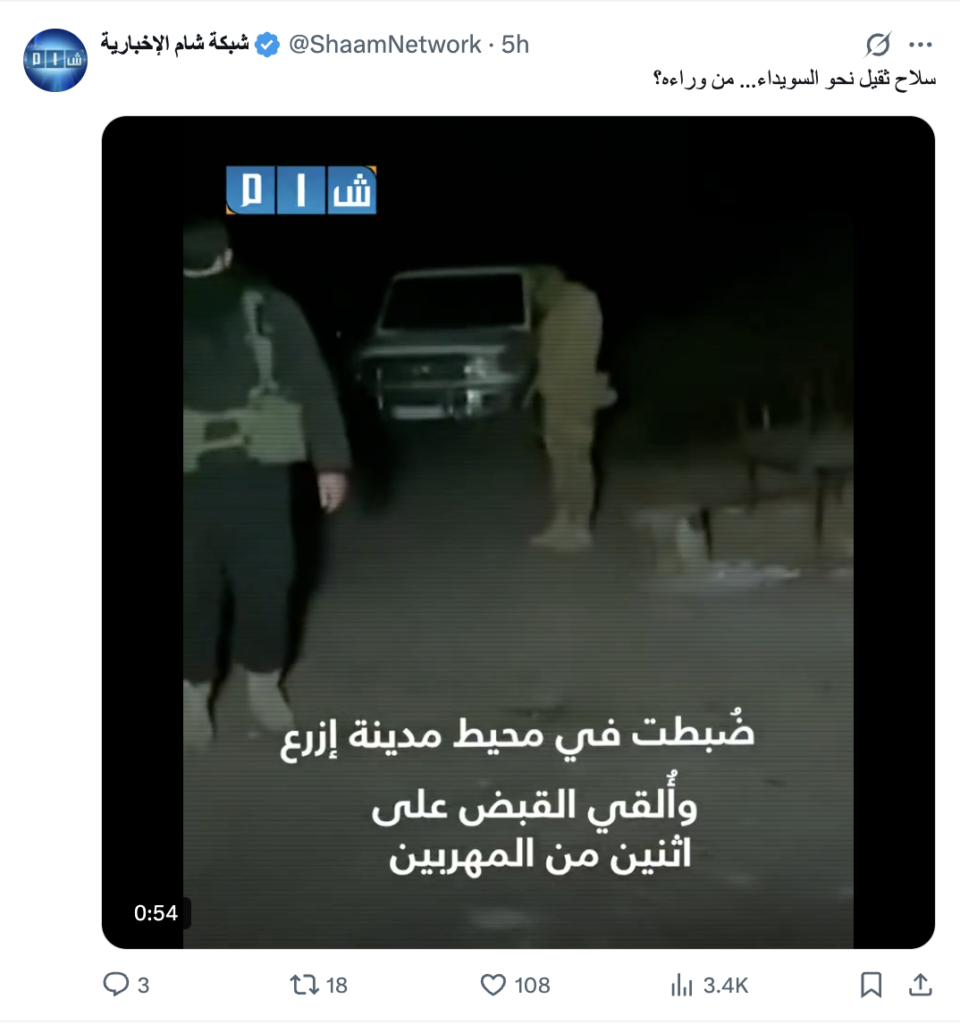
Task: Bookmark this post
Action: [x=871, y=984]
